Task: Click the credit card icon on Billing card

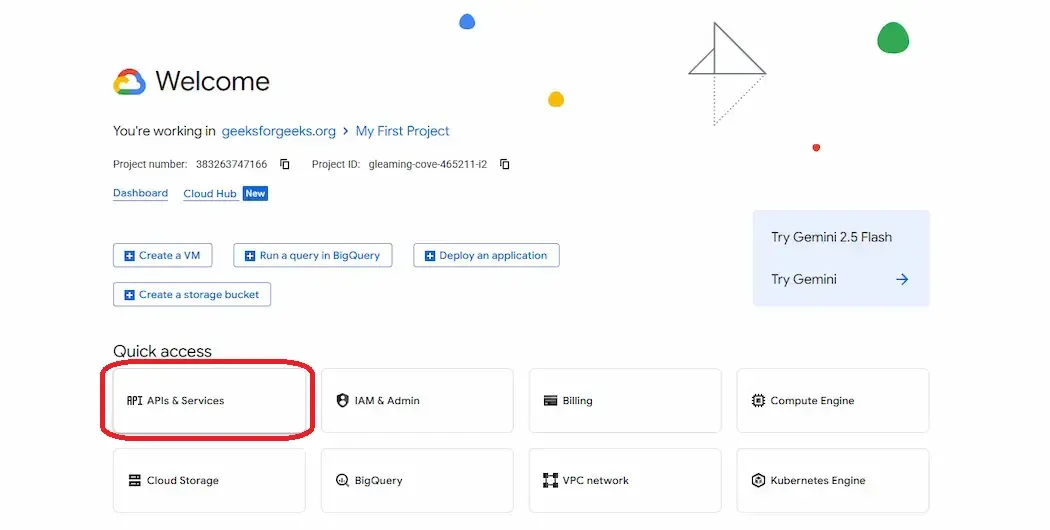Action: pyautogui.click(x=550, y=401)
